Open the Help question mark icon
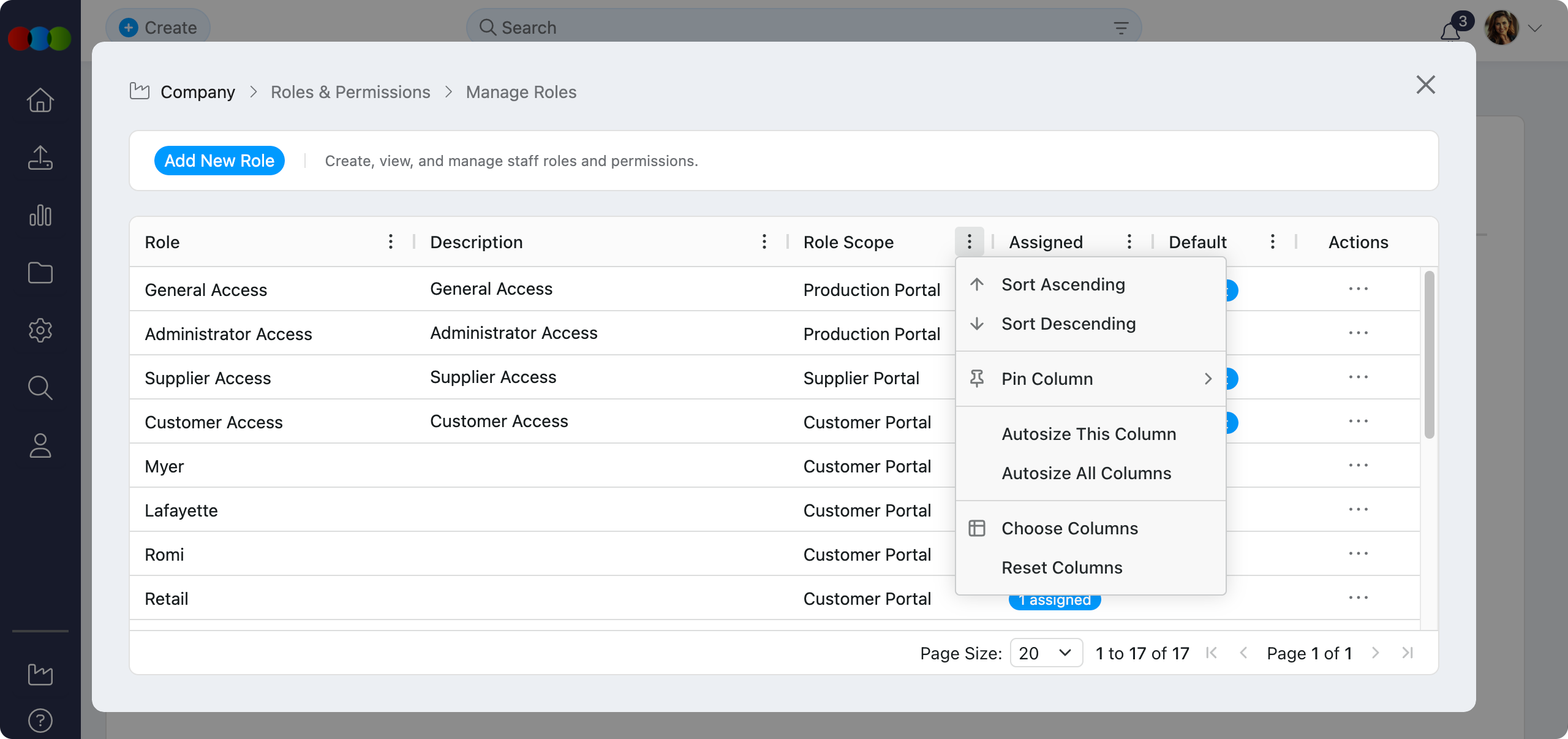The width and height of the screenshot is (1568, 739). pyautogui.click(x=40, y=721)
